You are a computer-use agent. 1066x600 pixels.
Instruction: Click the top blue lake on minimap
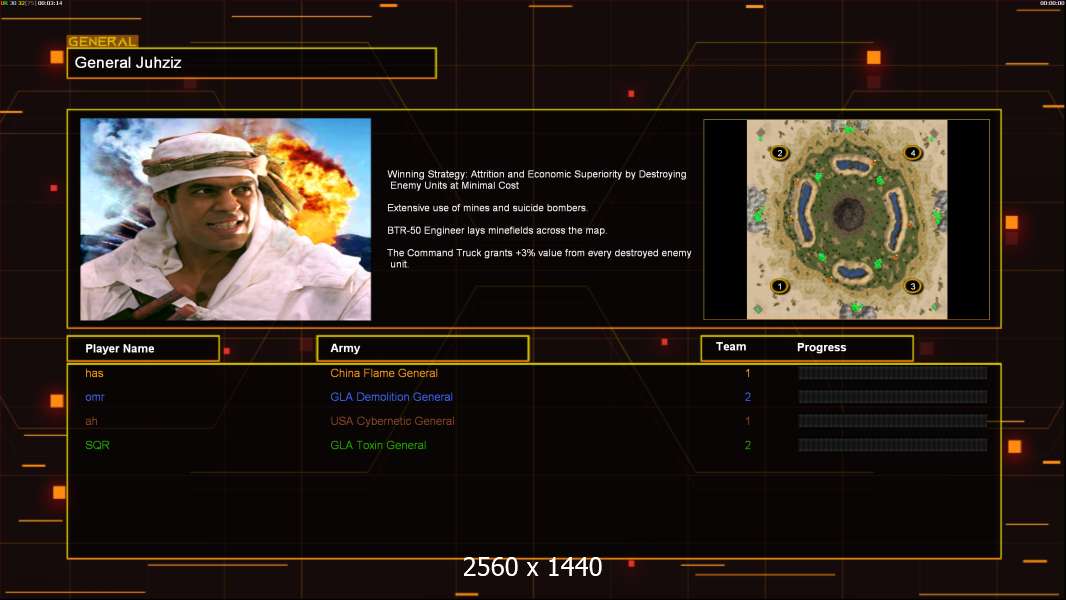coord(851,165)
